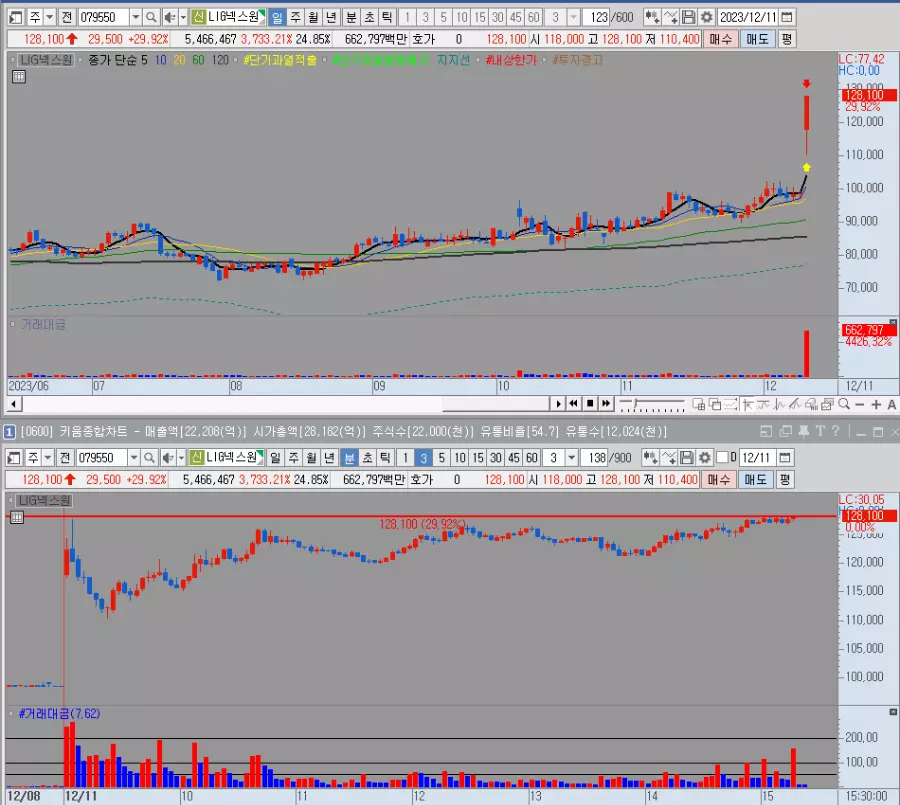Click the candle count field showing 138 in bottom chart

click(596, 458)
